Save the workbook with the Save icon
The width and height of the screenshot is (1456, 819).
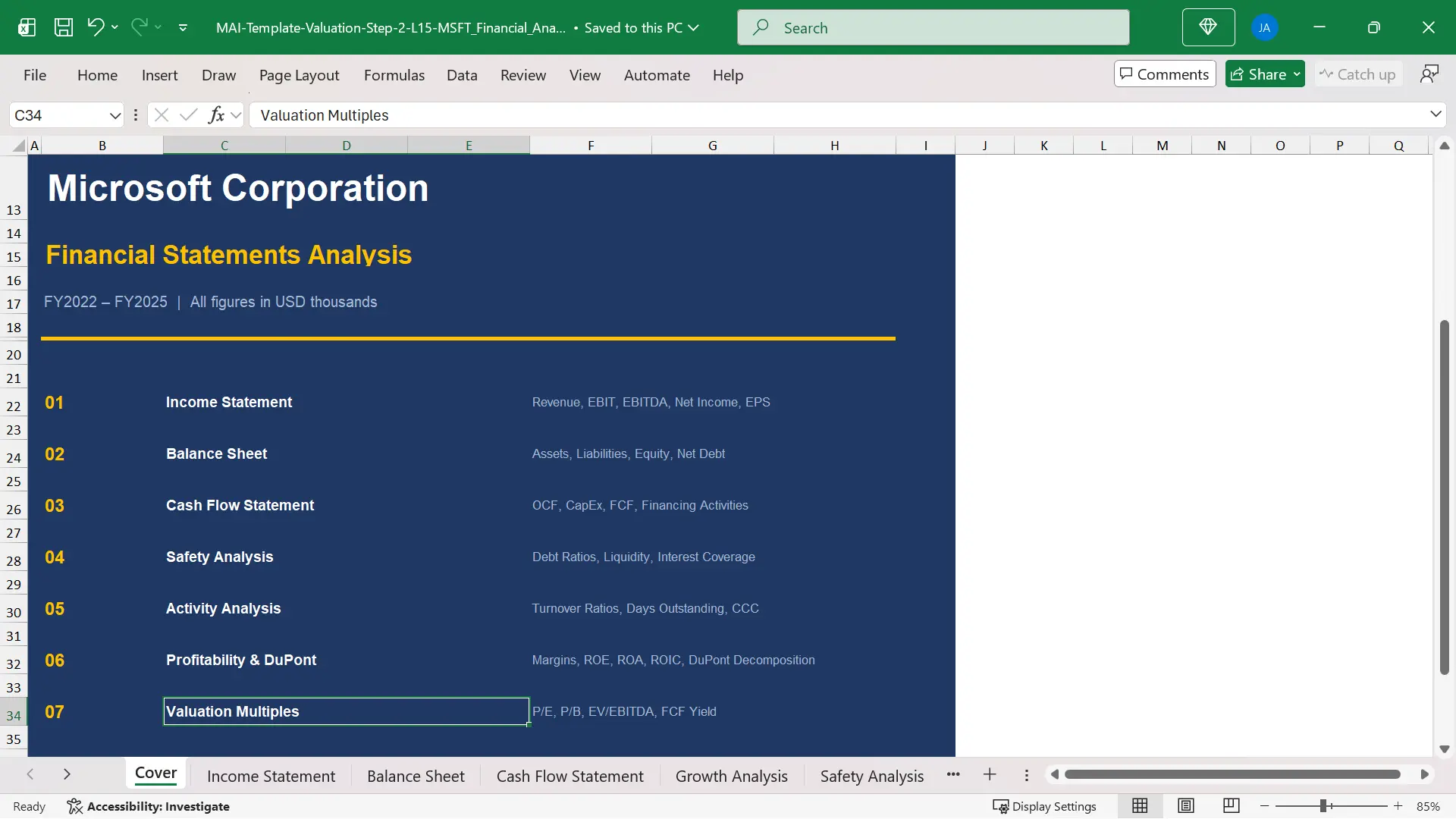coord(64,28)
